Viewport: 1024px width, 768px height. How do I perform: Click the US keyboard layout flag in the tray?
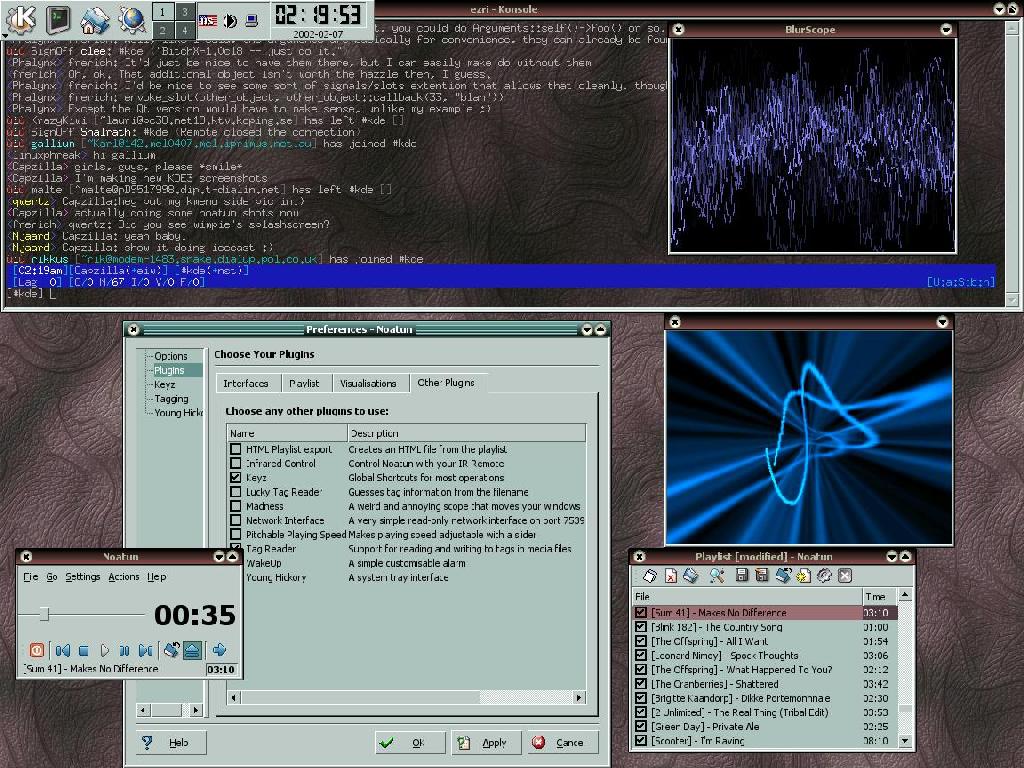208,21
